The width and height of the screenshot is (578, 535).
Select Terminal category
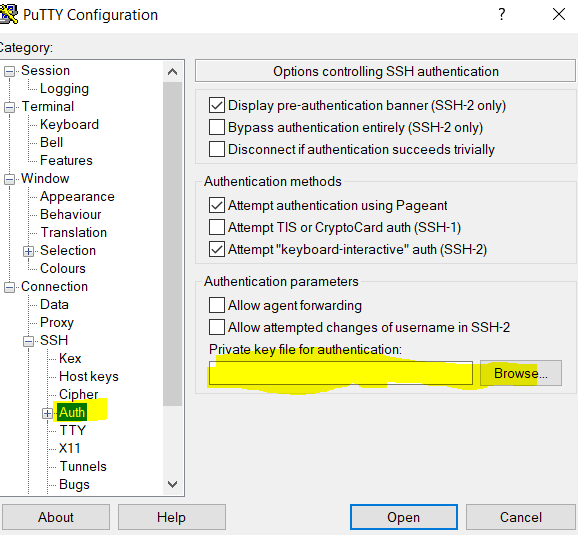tap(48, 107)
